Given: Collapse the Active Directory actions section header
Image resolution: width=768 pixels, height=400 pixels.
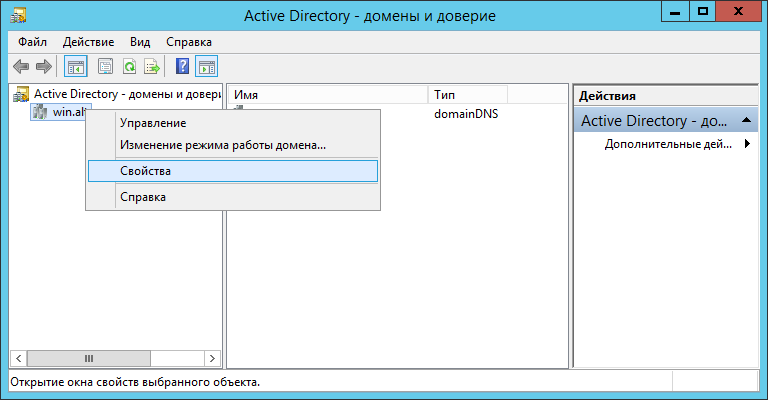Looking at the screenshot, I should click(748, 121).
